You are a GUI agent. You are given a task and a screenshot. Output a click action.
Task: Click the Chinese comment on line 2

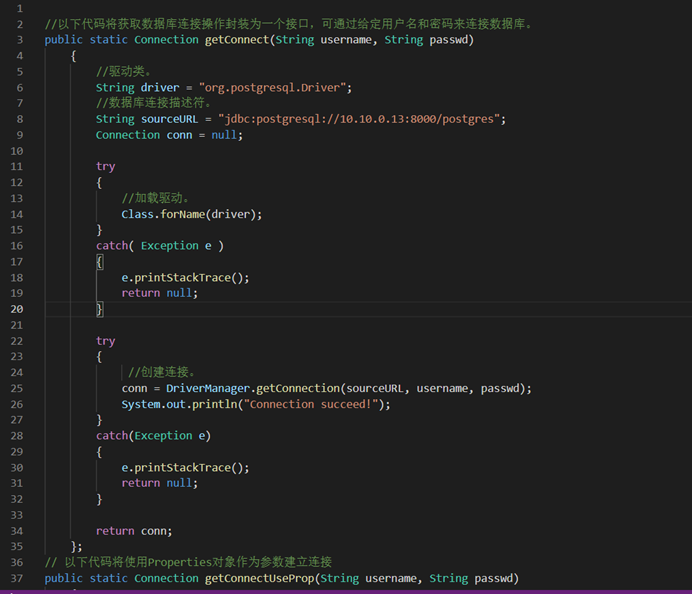click(x=290, y=24)
